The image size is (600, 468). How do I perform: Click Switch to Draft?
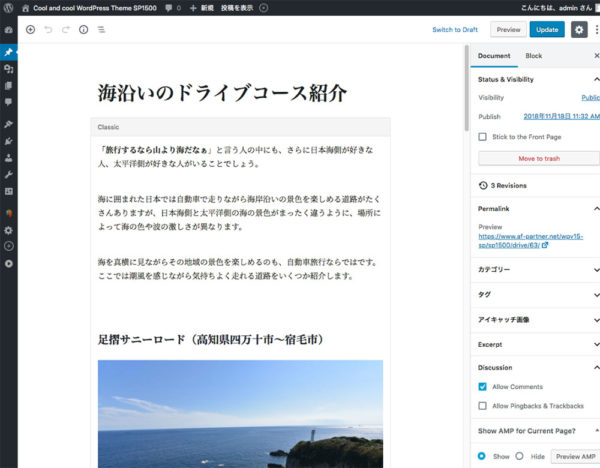pyautogui.click(x=455, y=29)
